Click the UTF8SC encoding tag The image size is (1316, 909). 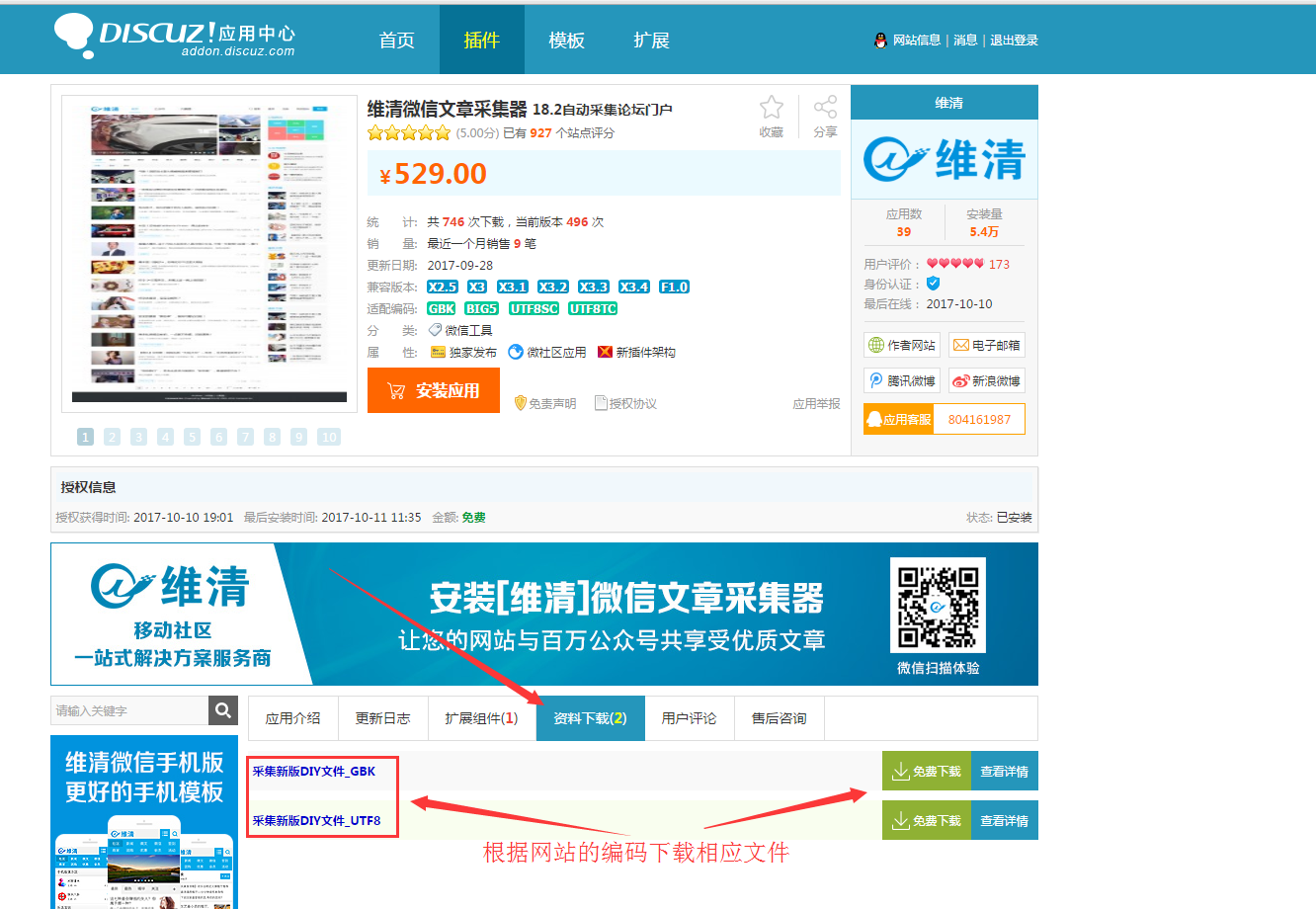(535, 308)
